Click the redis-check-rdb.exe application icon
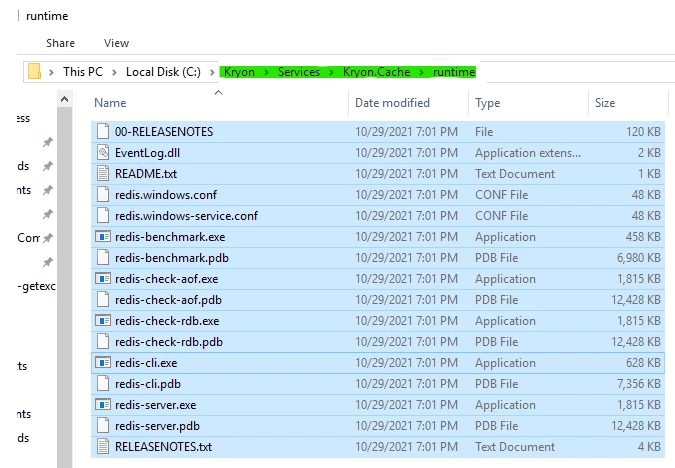The width and height of the screenshot is (675, 468). click(103, 320)
